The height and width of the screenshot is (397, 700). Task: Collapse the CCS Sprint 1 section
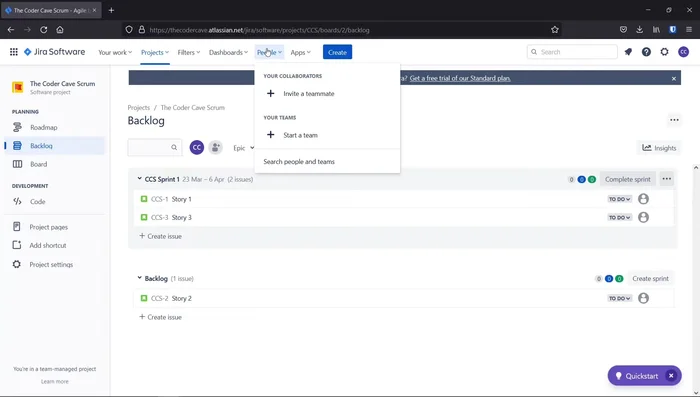(x=139, y=179)
